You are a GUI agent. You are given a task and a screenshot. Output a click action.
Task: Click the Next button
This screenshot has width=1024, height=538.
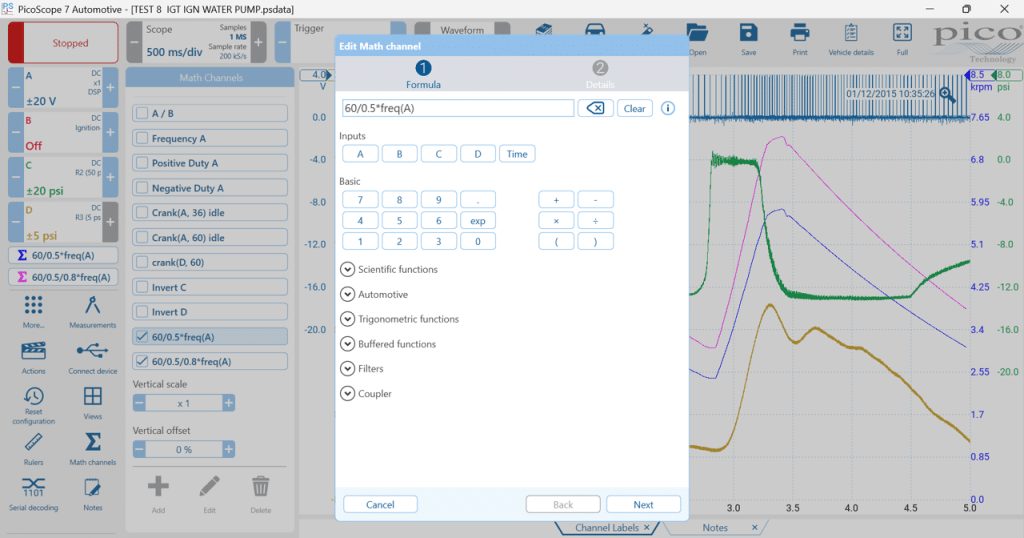643,504
